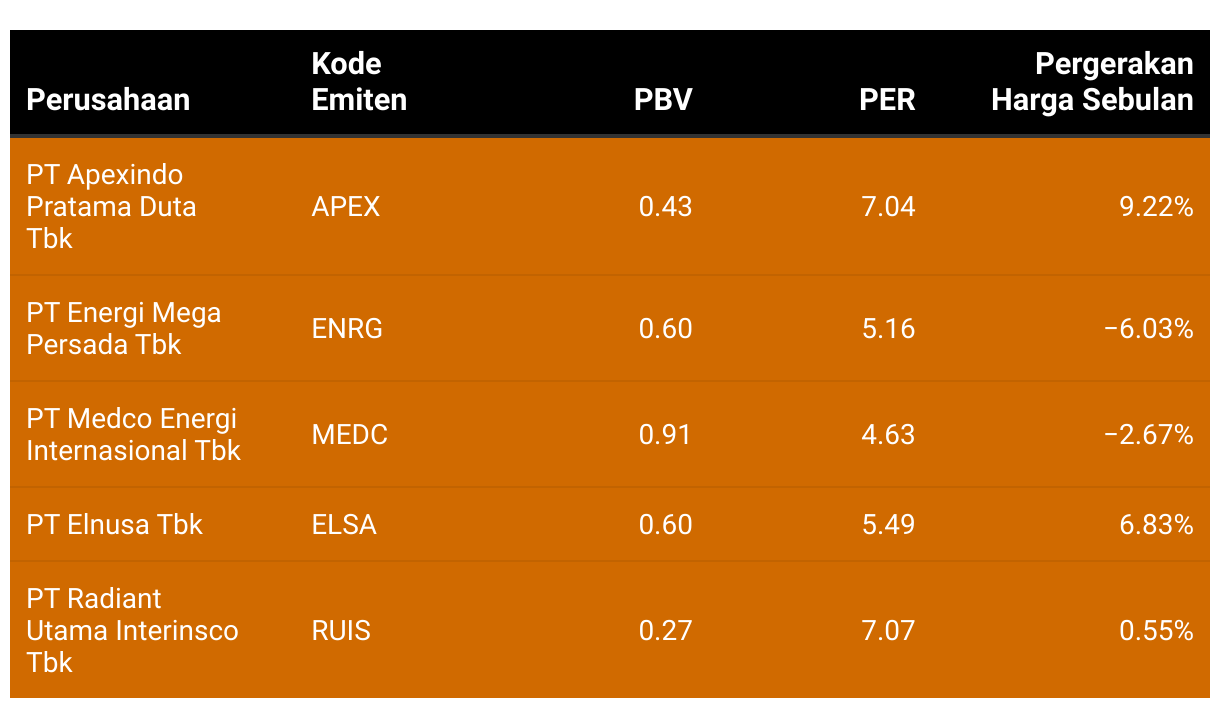This screenshot has width=1220, height=708.
Task: Click the 9.22% price movement value
Action: (x=1157, y=207)
